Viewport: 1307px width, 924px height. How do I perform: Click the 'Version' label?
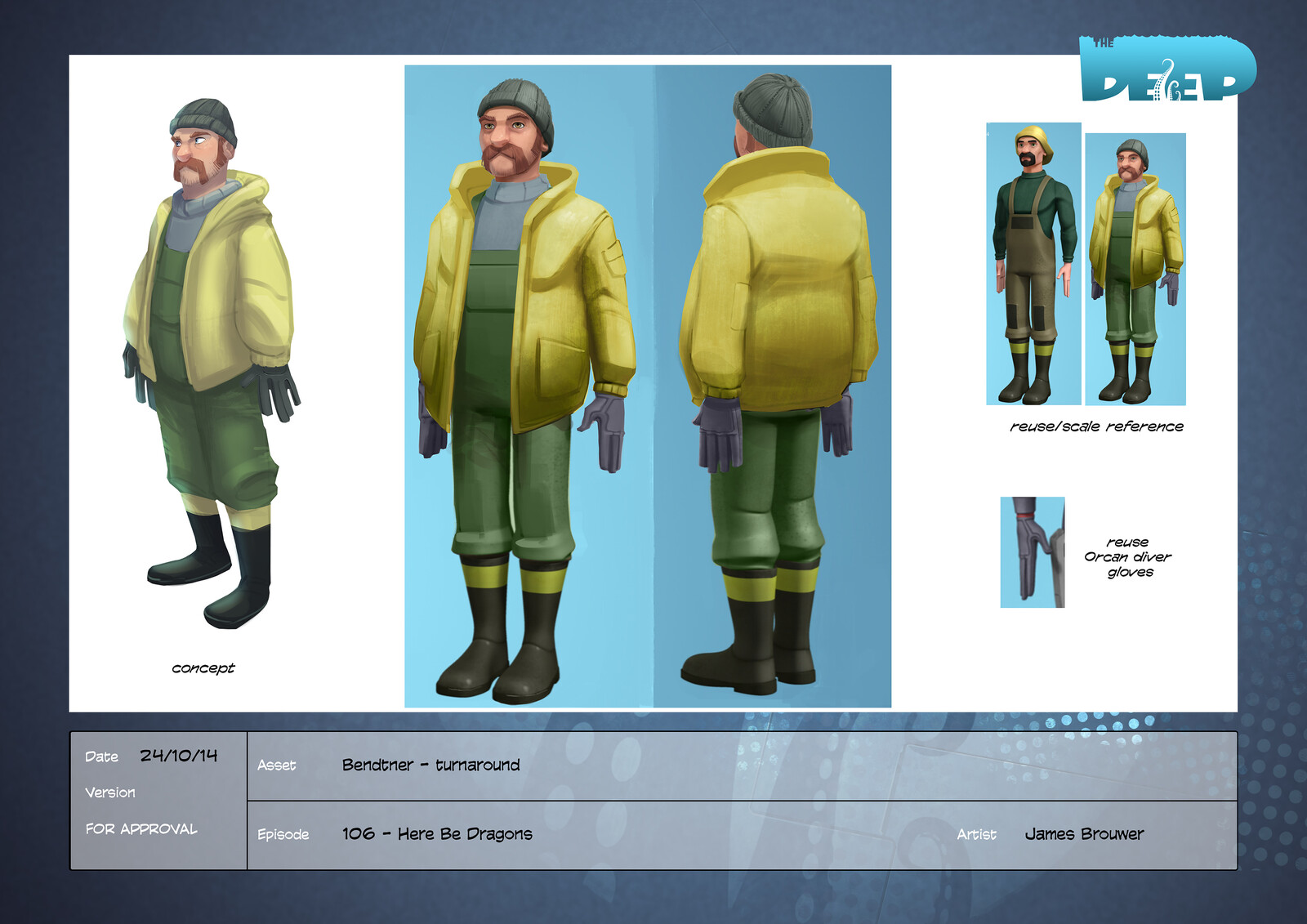(x=110, y=792)
